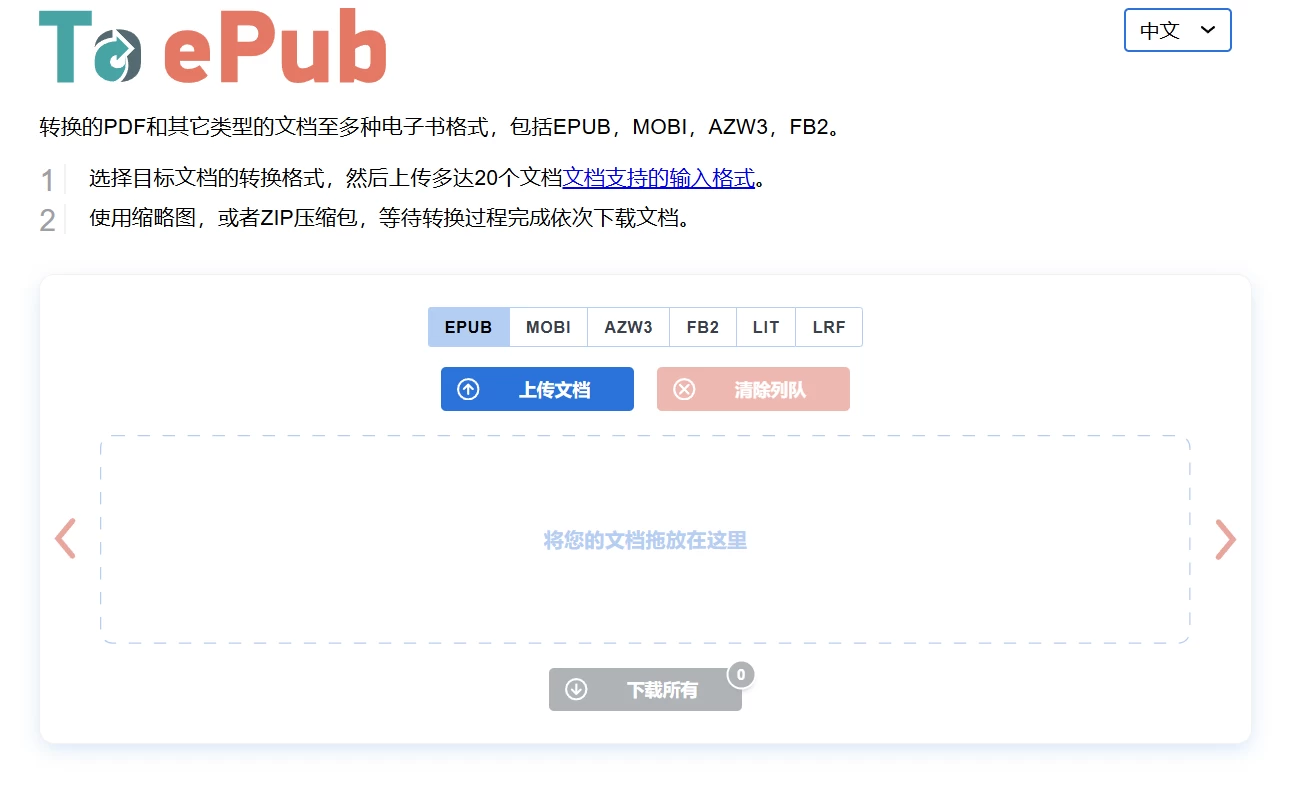Click the upload arrow icon on 上传文档 button
This screenshot has height=792, width=1308.
coord(467,389)
